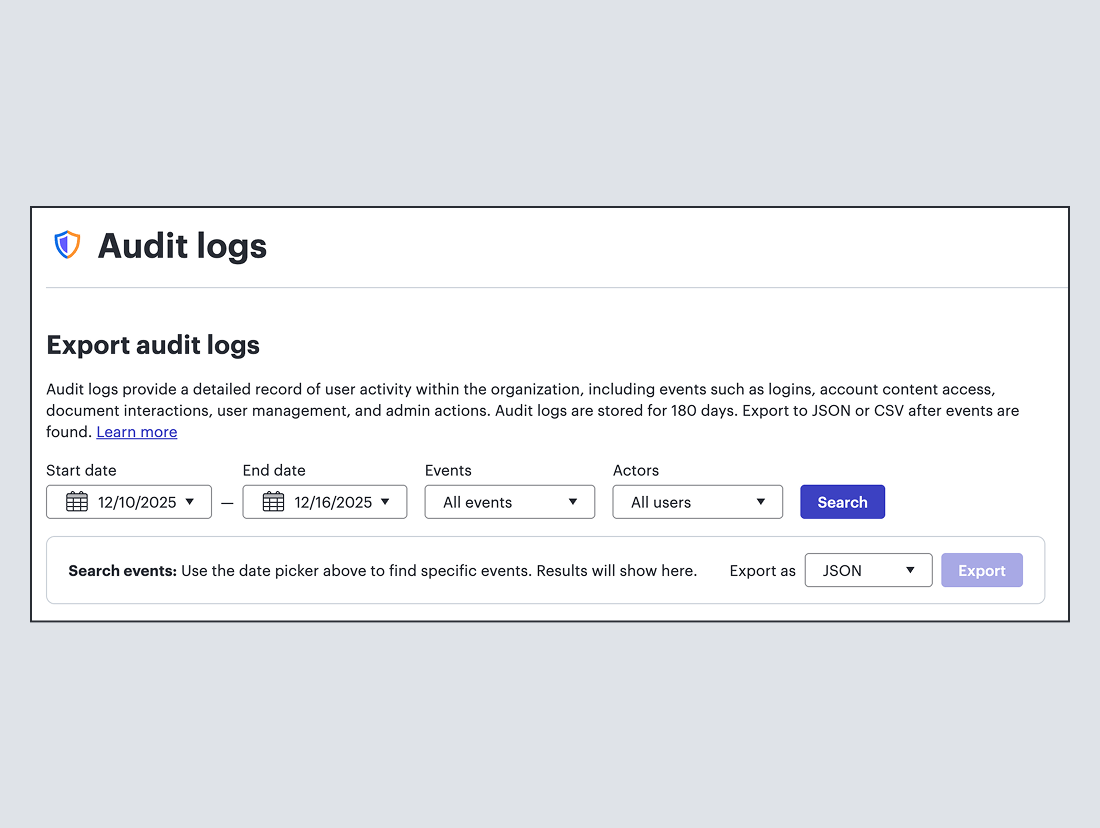Open the JSON export format dropdown
Image resolution: width=1100 pixels, height=828 pixels.
(868, 570)
